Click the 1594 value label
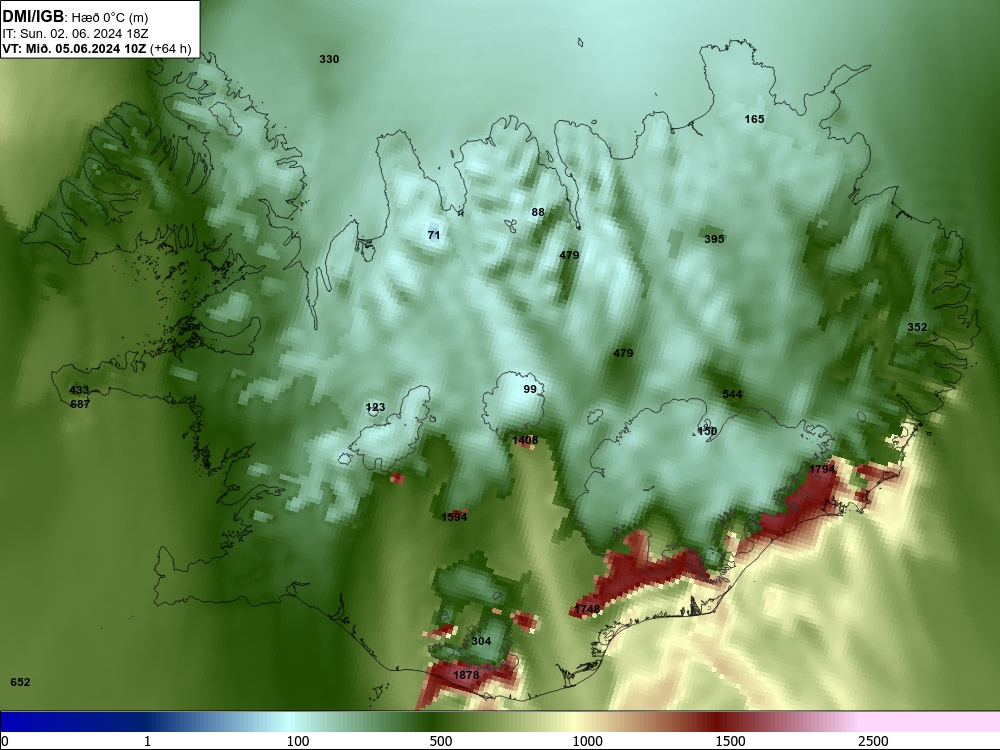The height and width of the screenshot is (750, 1000). tap(454, 517)
